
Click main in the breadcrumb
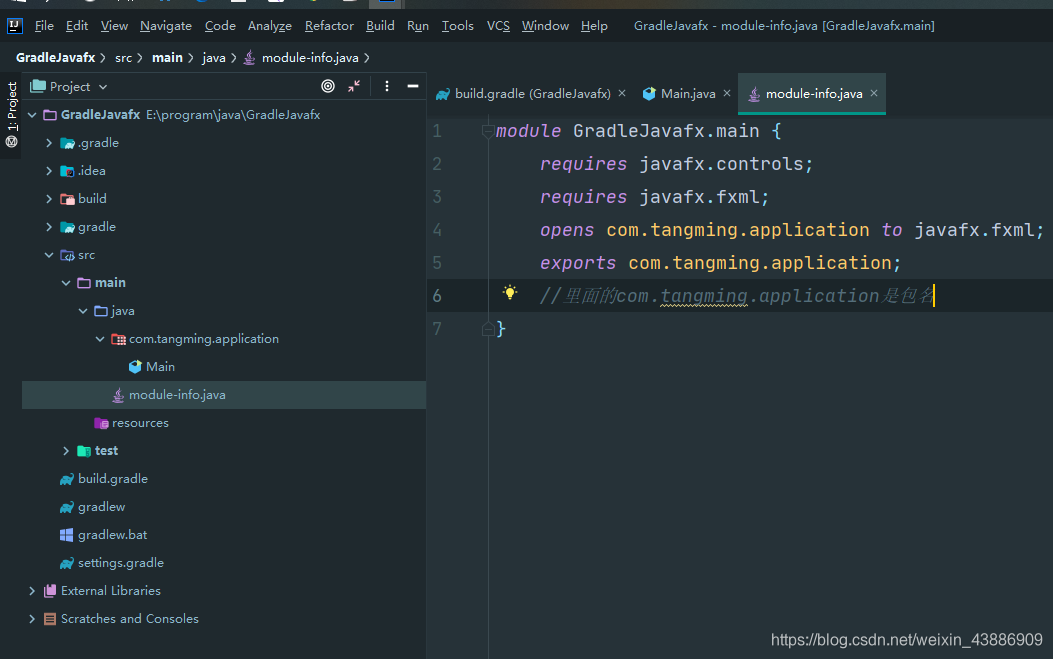point(167,58)
